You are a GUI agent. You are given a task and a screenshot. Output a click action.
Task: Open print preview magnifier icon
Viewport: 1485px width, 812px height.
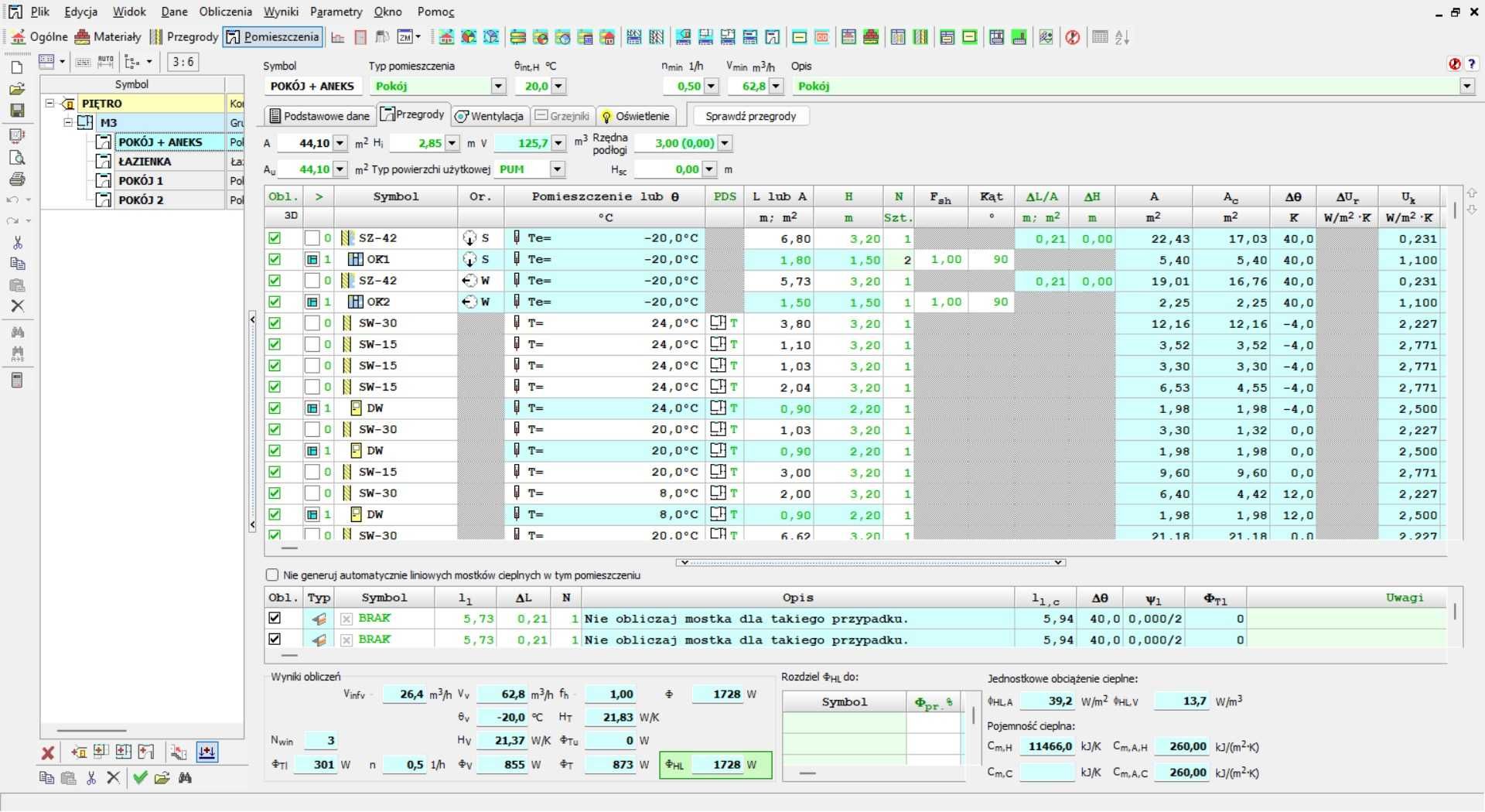pos(17,158)
